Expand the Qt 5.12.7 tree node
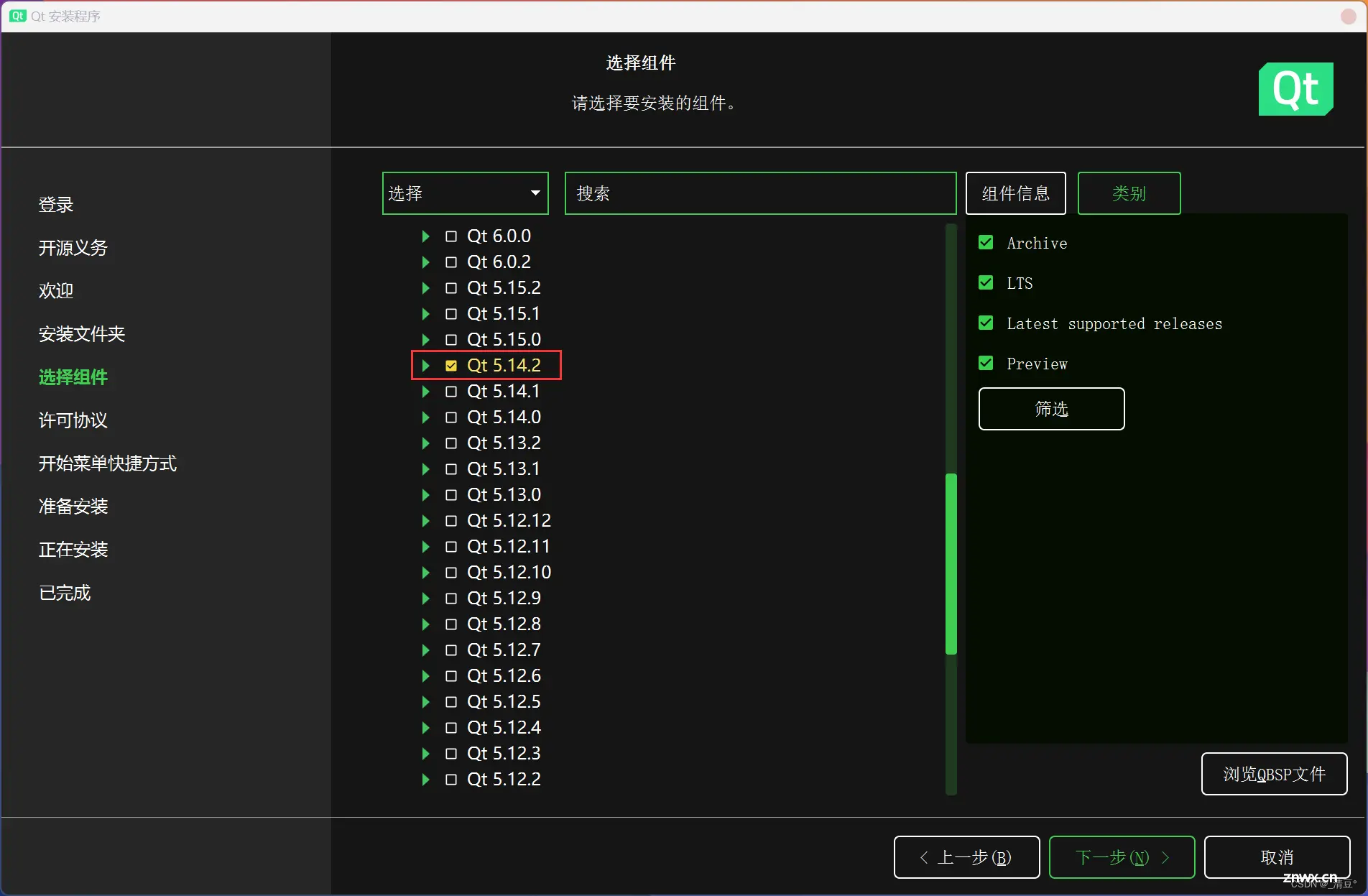Image resolution: width=1368 pixels, height=896 pixels. 425,650
